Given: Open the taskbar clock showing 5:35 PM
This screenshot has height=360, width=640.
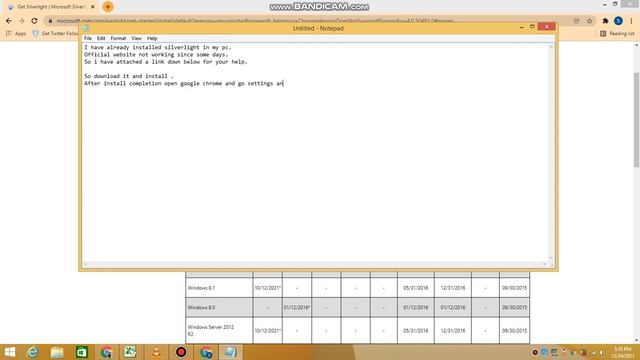Looking at the screenshot, I should coord(623,352).
